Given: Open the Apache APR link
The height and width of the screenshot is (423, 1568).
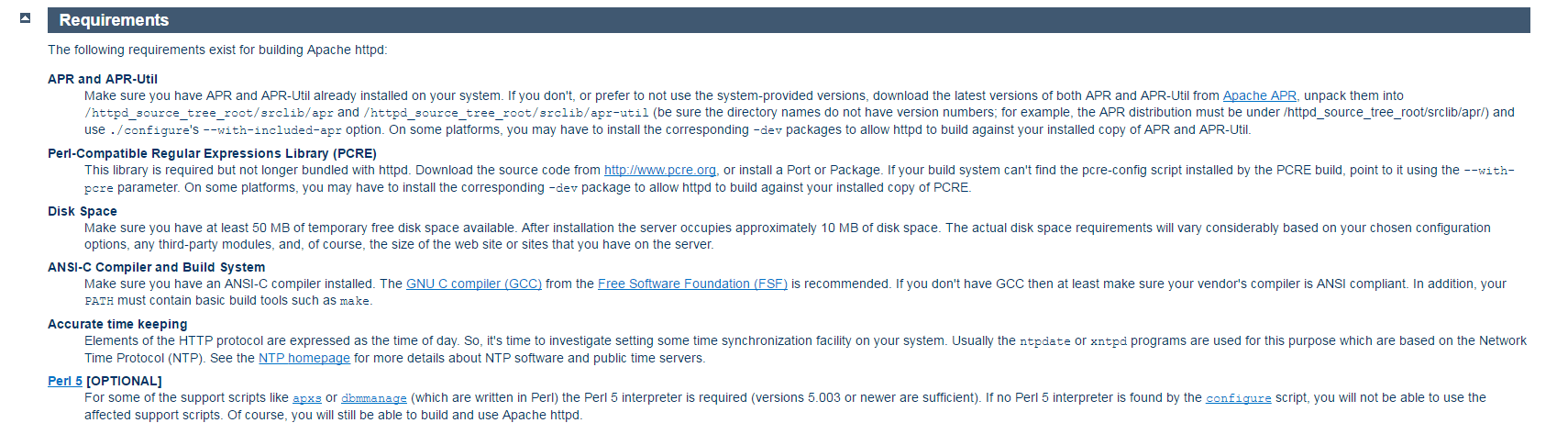Looking at the screenshot, I should point(1259,95).
